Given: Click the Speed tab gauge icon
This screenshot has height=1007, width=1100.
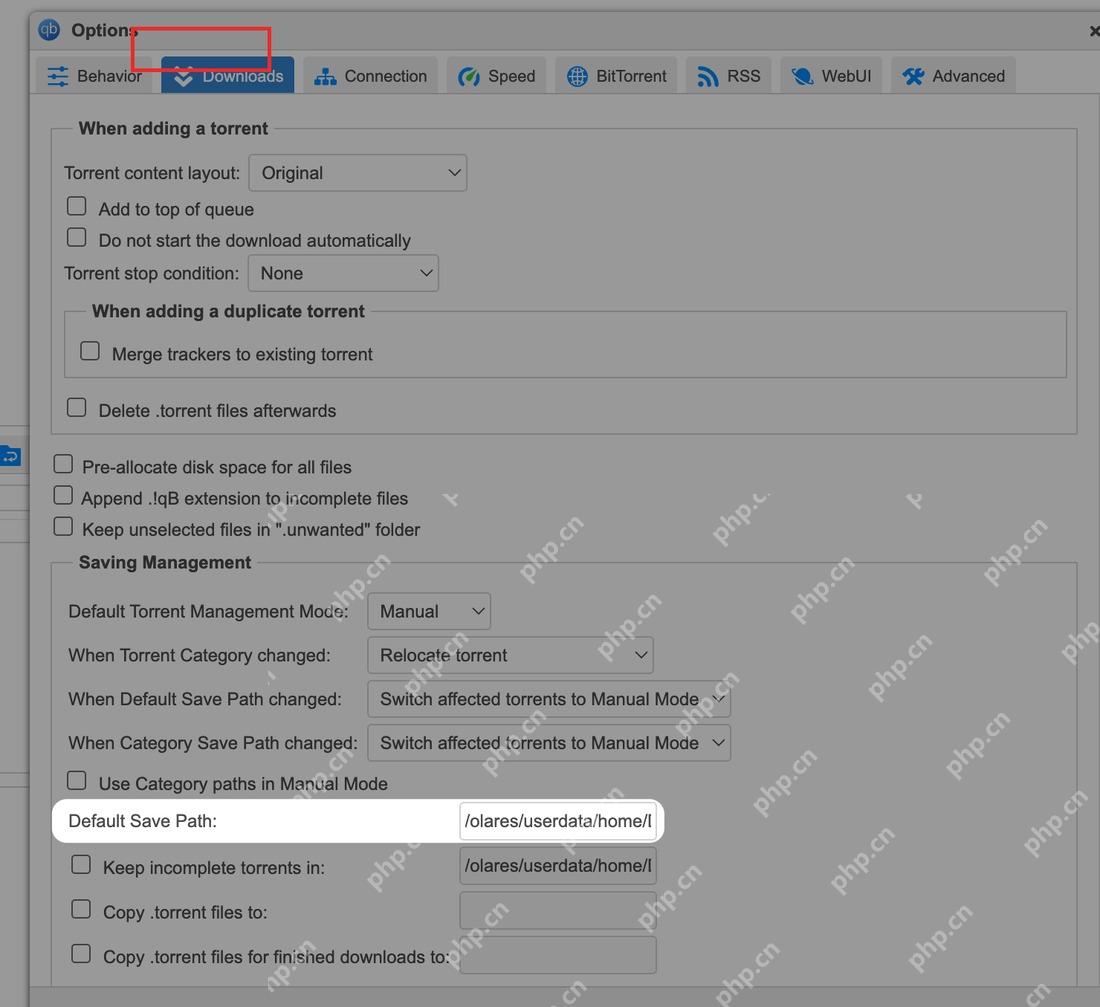Looking at the screenshot, I should pyautogui.click(x=469, y=76).
